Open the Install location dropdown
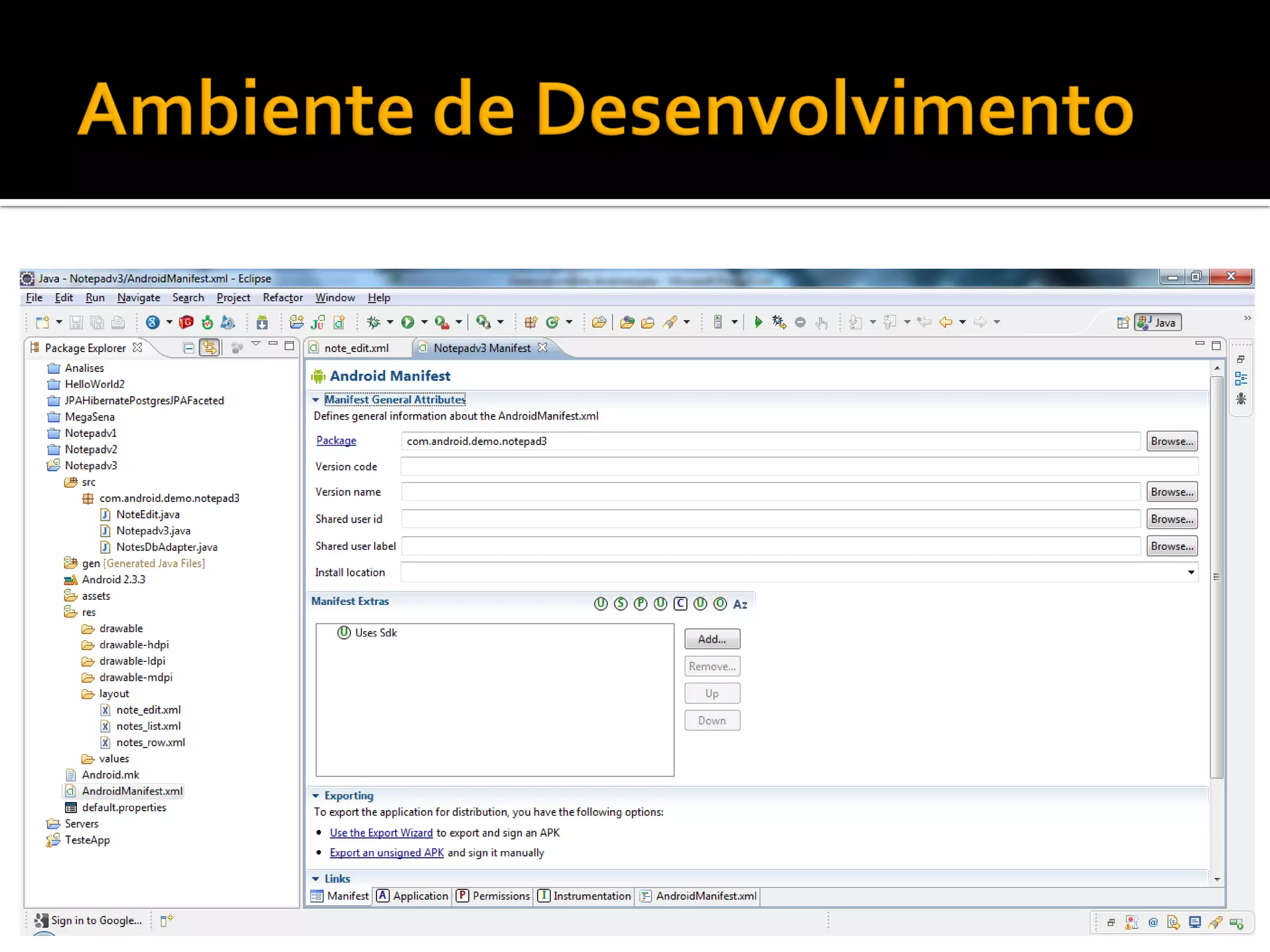 click(x=1191, y=572)
